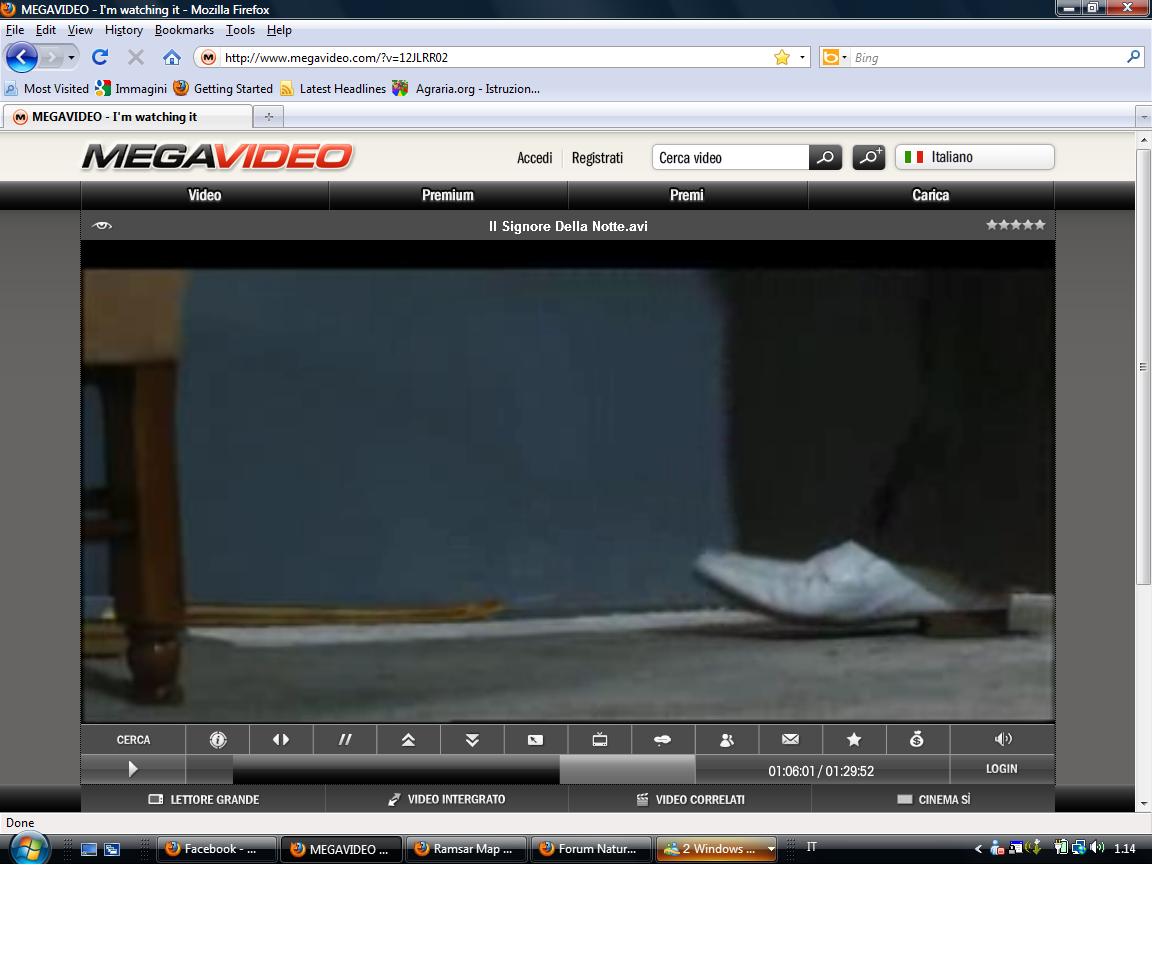Click the Registrati link
The width and height of the screenshot is (1152, 959).
[x=597, y=158]
